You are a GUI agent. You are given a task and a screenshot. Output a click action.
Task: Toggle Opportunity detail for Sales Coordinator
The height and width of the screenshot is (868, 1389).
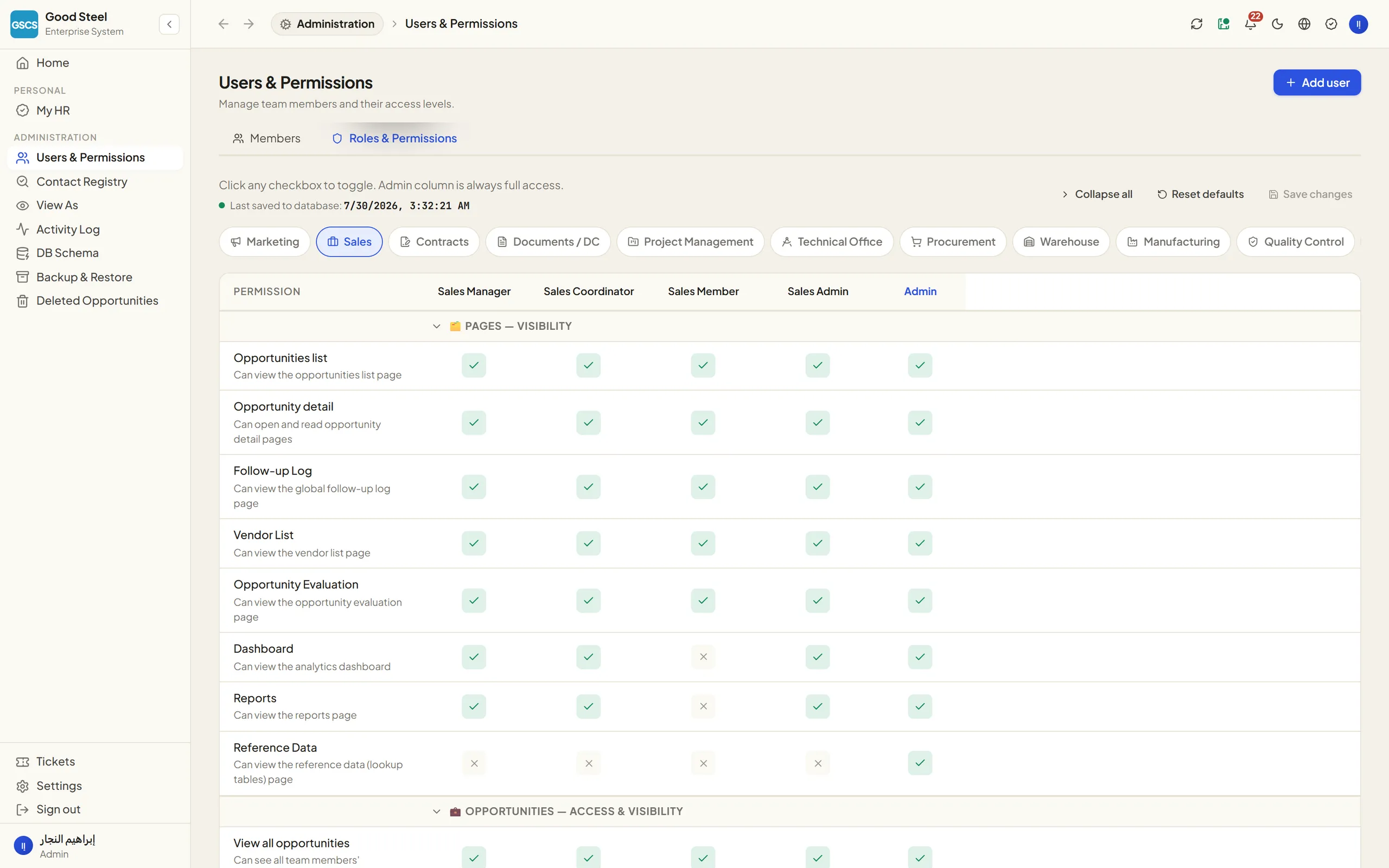tap(588, 423)
